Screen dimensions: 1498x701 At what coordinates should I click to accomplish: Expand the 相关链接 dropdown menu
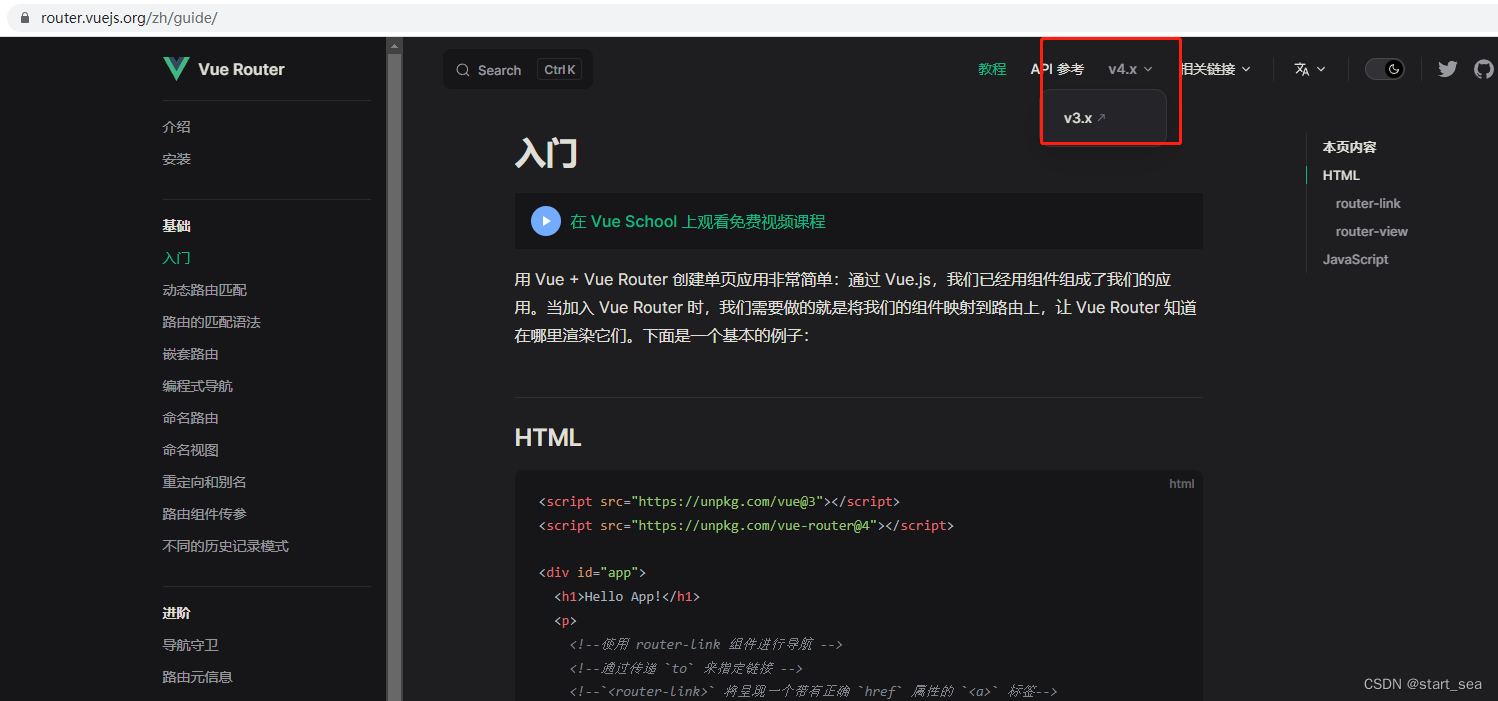pyautogui.click(x=1216, y=69)
